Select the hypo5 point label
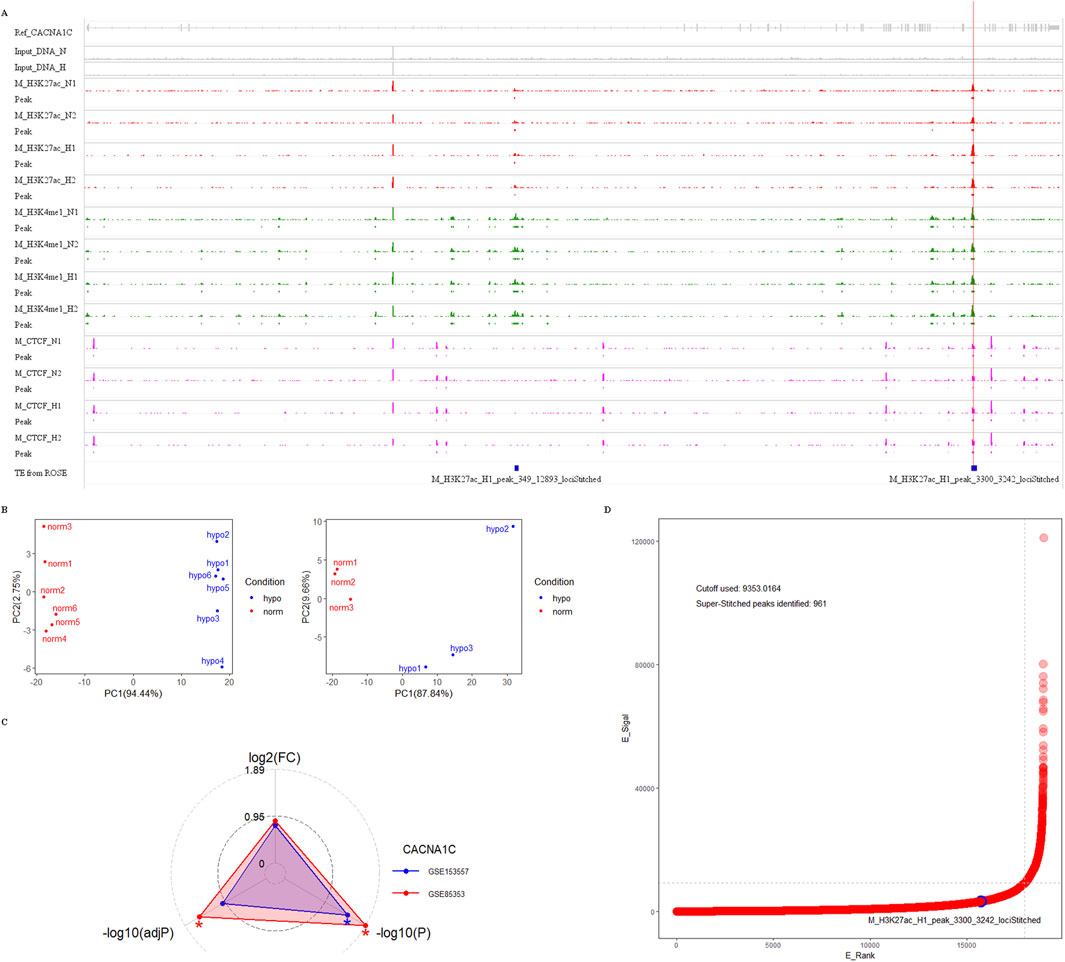This screenshot has height=962, width=1065. (218, 588)
